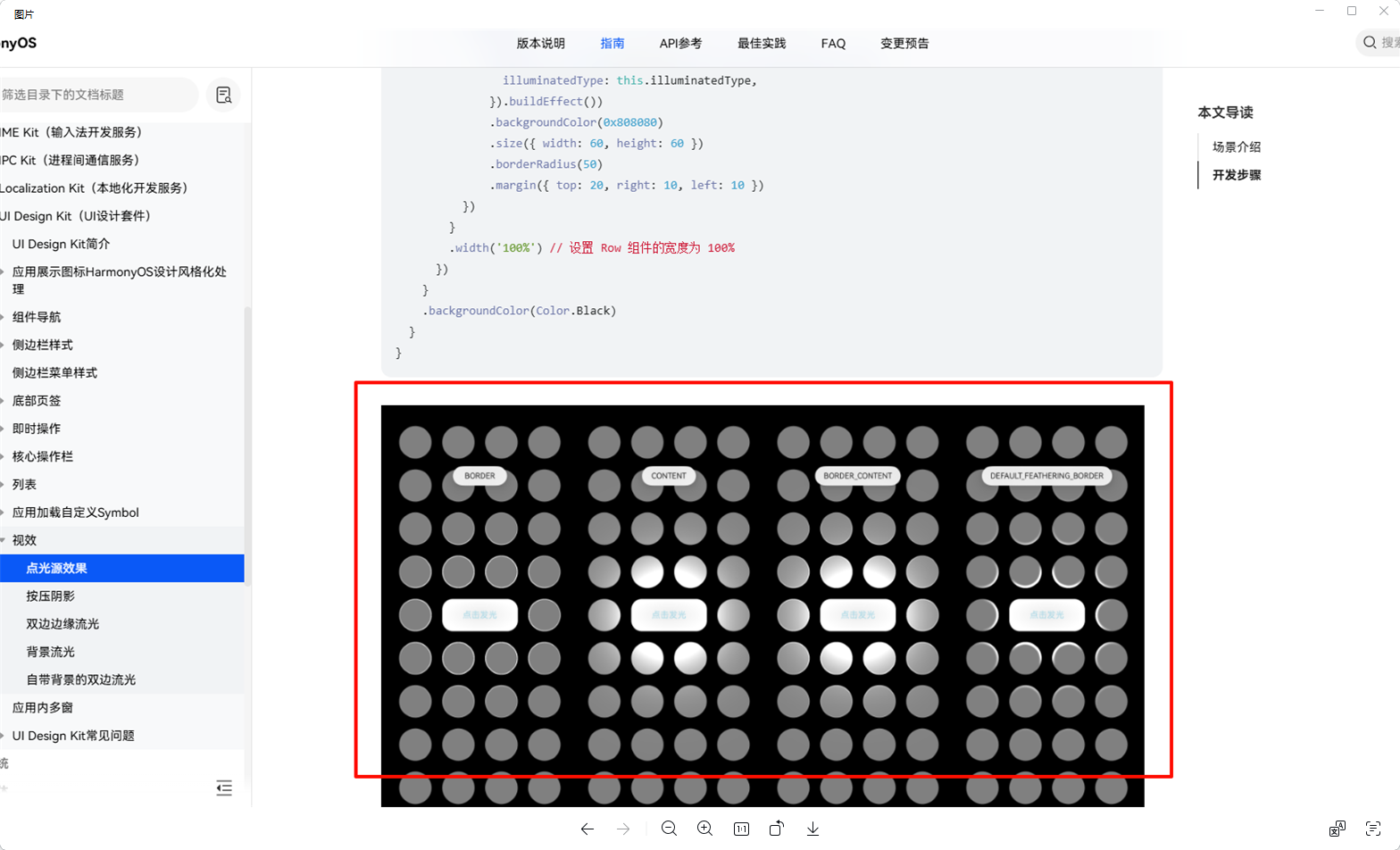The width and height of the screenshot is (1400, 850).
Task: Rotate the image
Action: click(777, 829)
